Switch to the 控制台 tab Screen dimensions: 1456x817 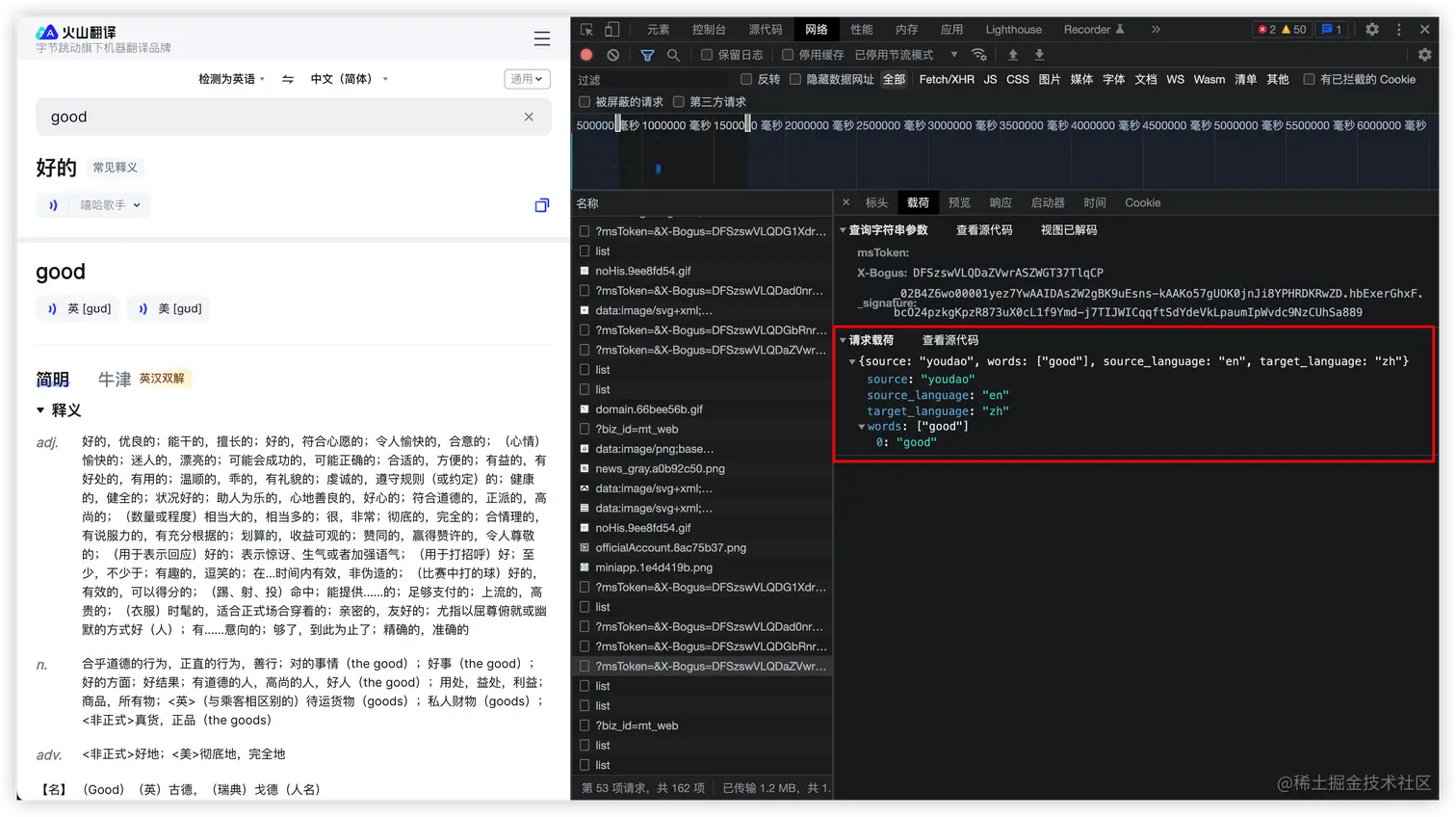709,30
